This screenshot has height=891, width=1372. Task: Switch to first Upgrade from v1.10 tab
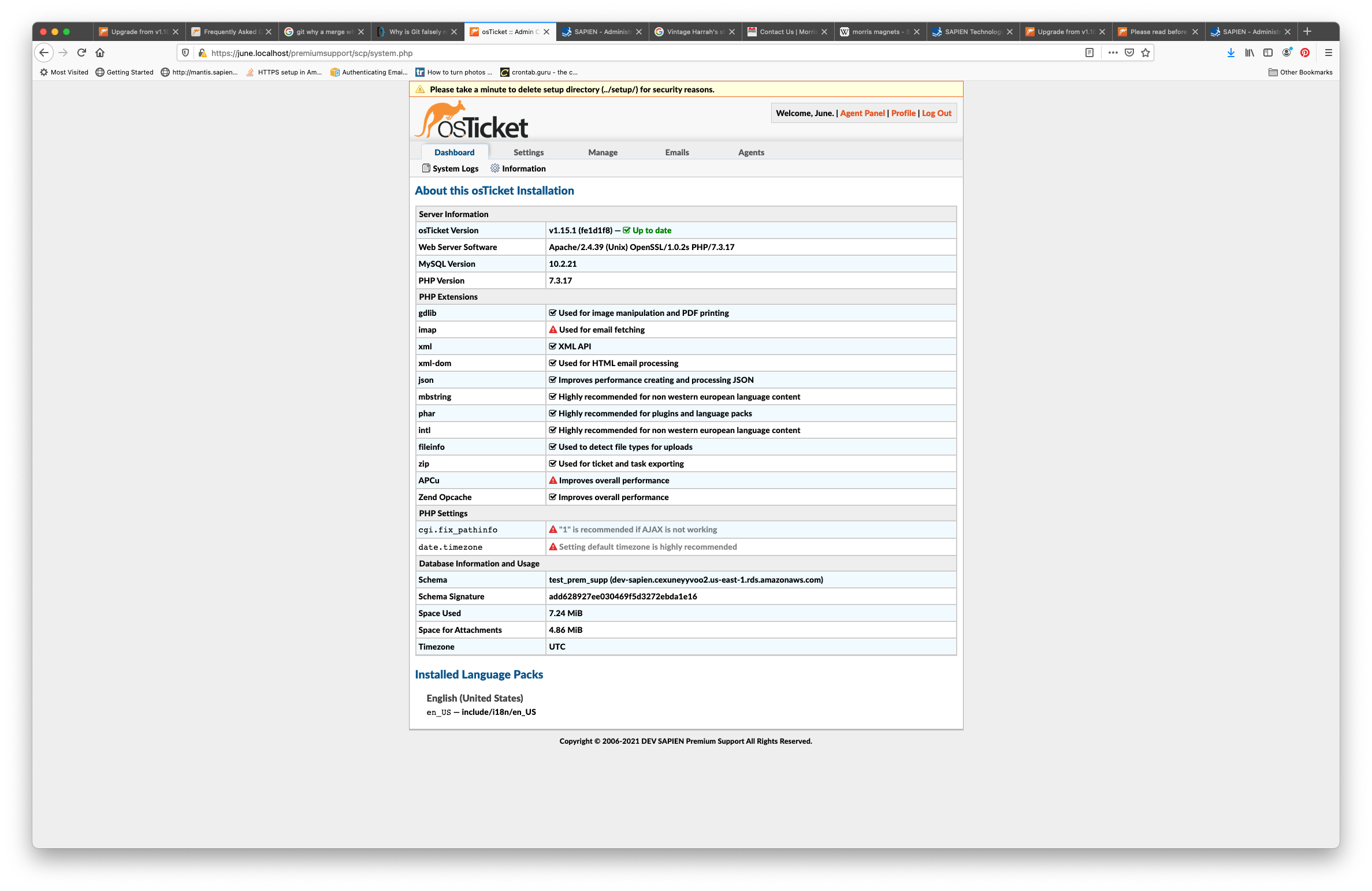(x=139, y=32)
